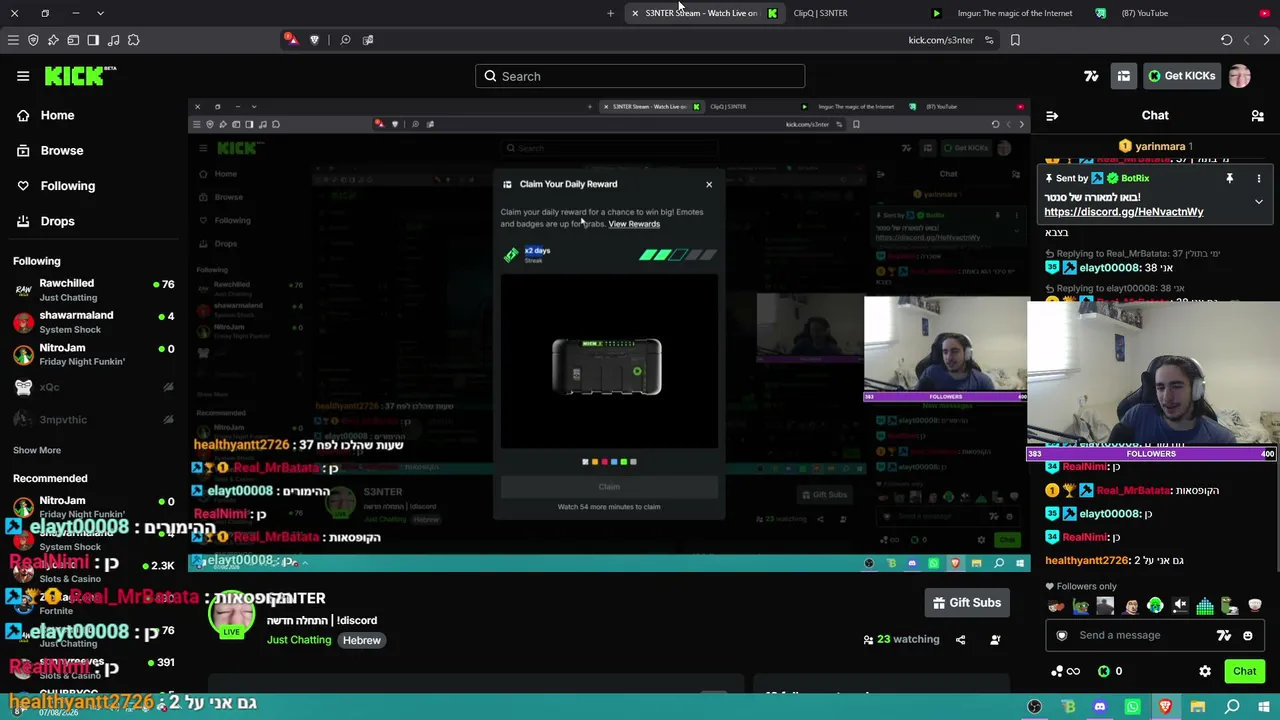Insert the muted speaker emote

point(1180,606)
